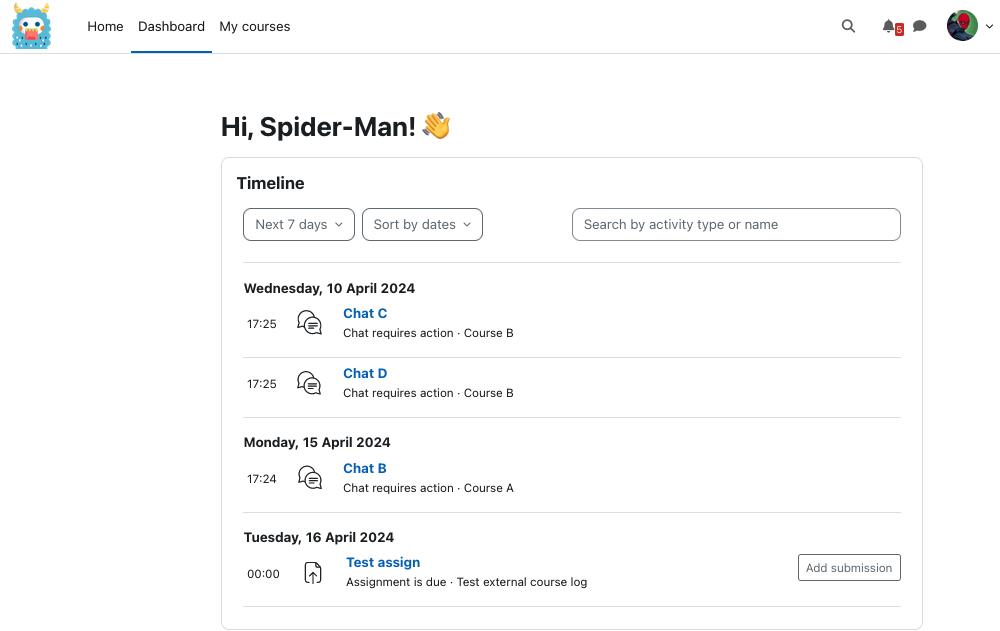Click Chat D's 'Chat requires action · Course B'
Image resolution: width=1000 pixels, height=631 pixels.
(428, 393)
